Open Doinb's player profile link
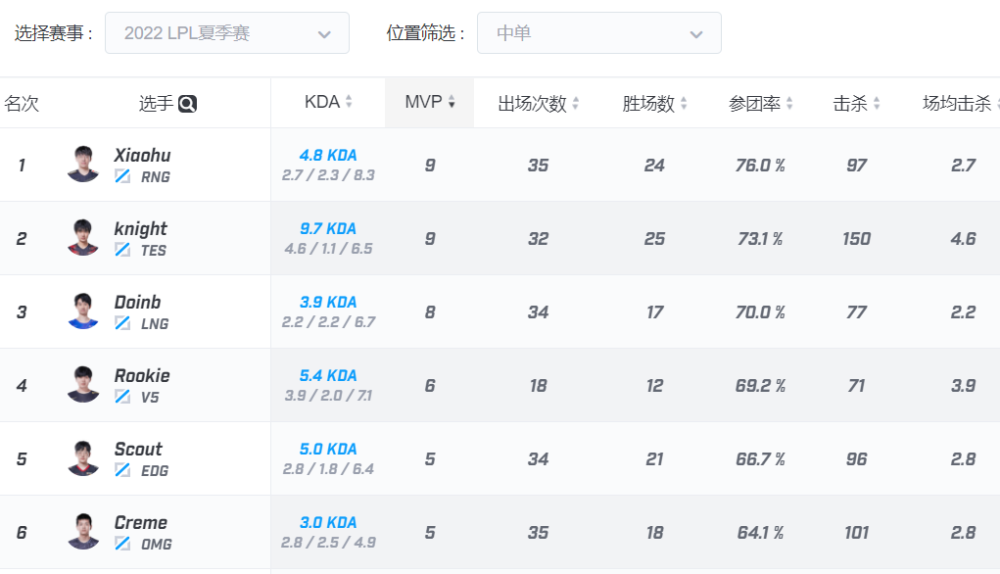Screen dimensions: 1000x574 pyautogui.click(x=137, y=302)
